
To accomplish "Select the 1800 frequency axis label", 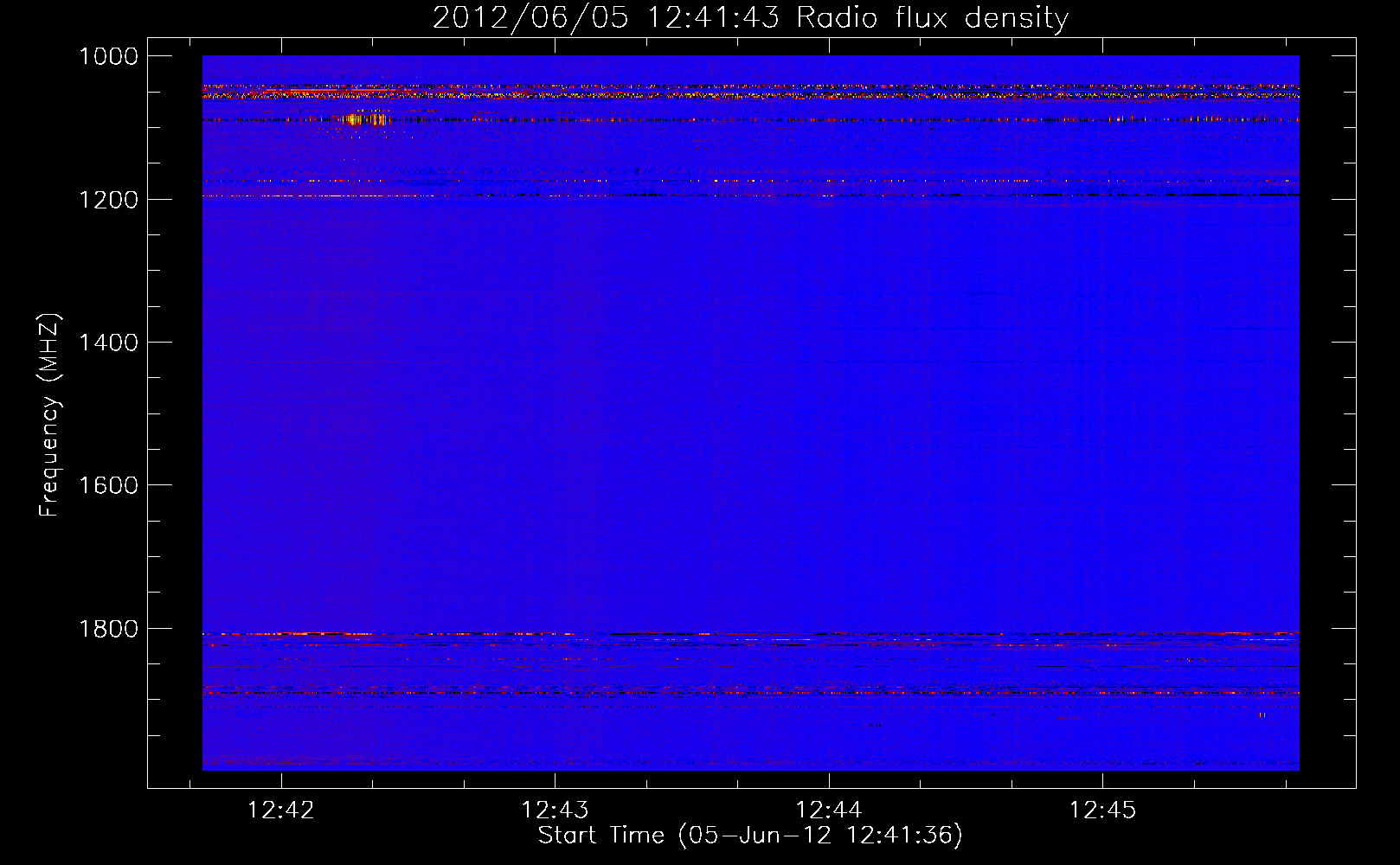I will pyautogui.click(x=108, y=629).
